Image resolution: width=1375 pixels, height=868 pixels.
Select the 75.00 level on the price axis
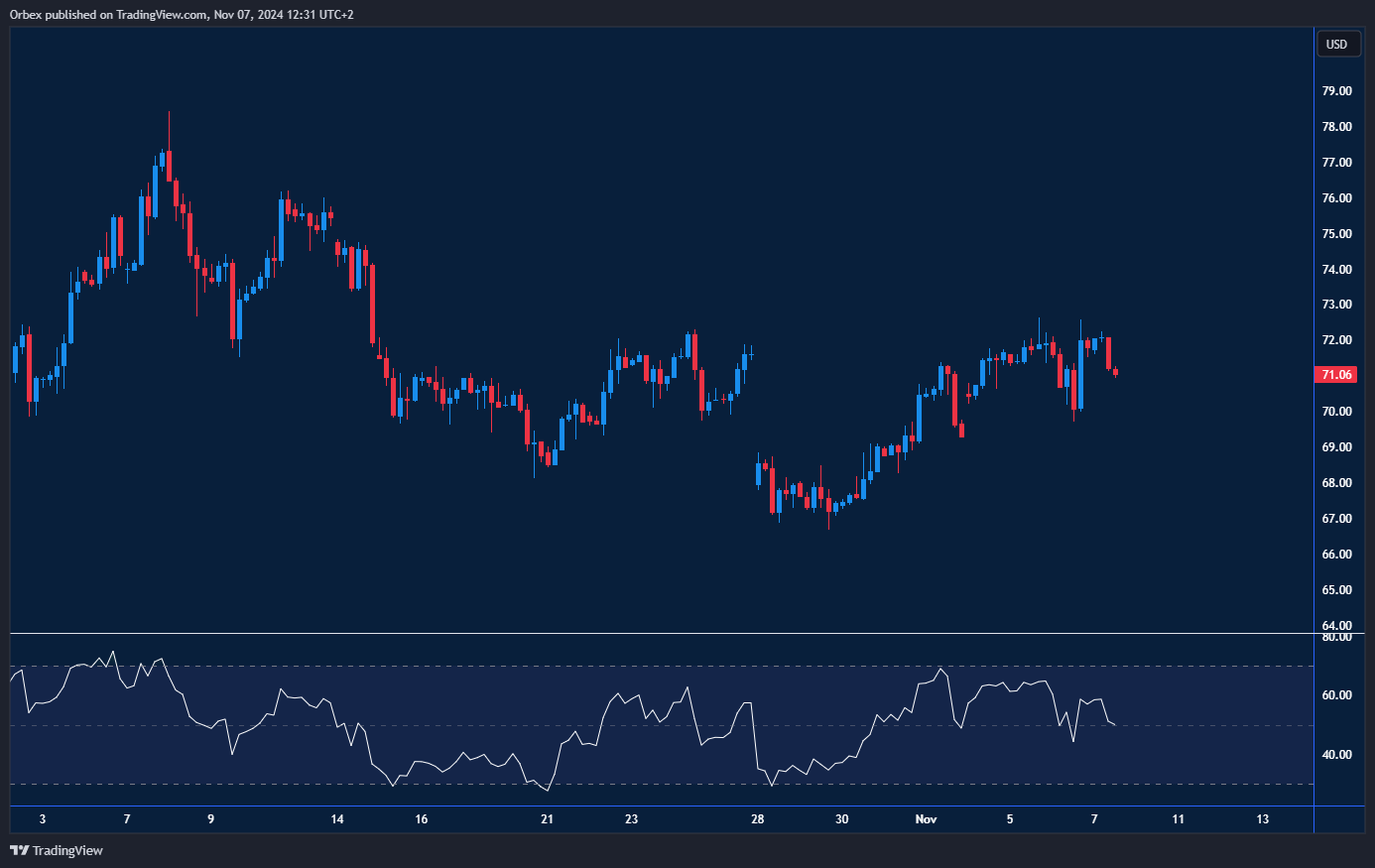(1336, 234)
